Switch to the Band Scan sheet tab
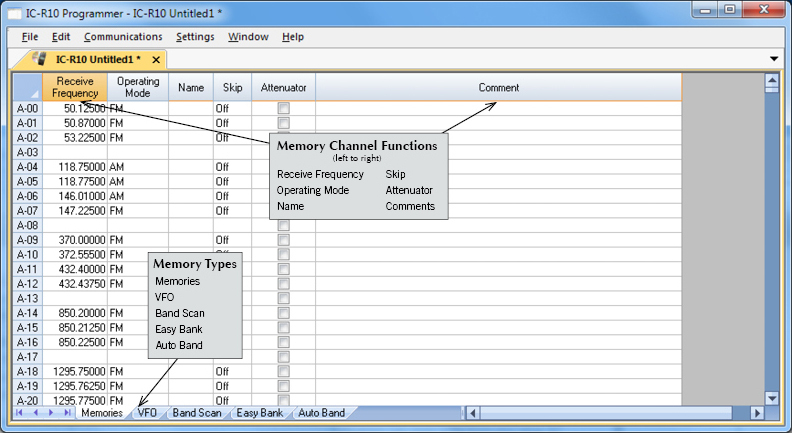This screenshot has height=433, width=792. [197, 413]
